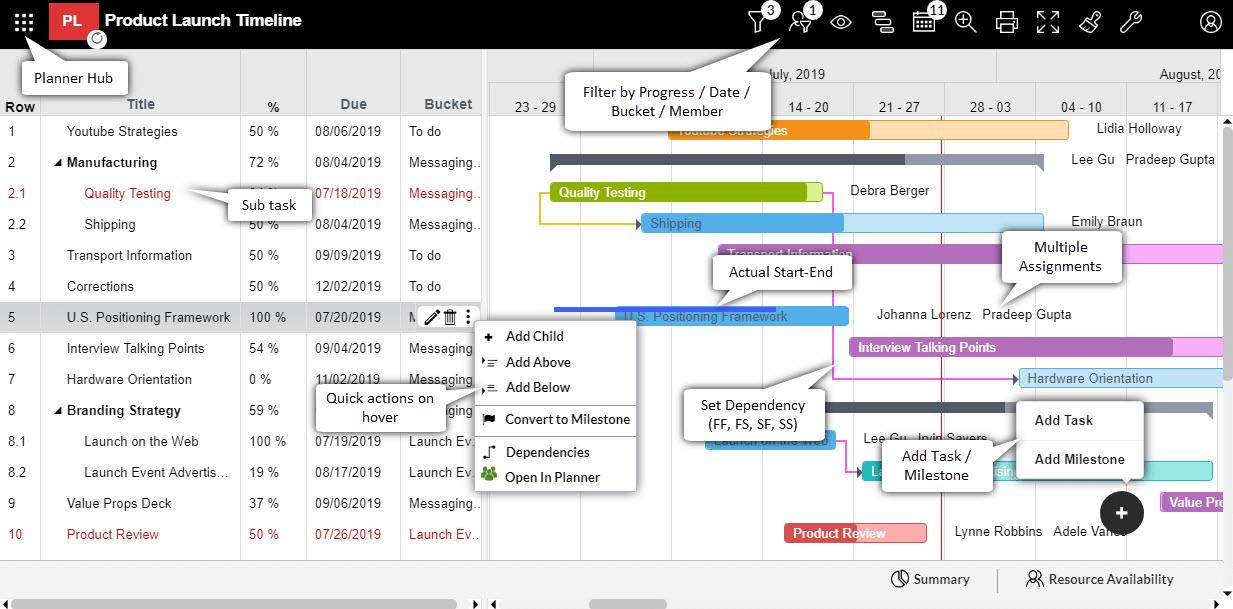
Task: Toggle the eye visibility icon
Action: pos(841,22)
